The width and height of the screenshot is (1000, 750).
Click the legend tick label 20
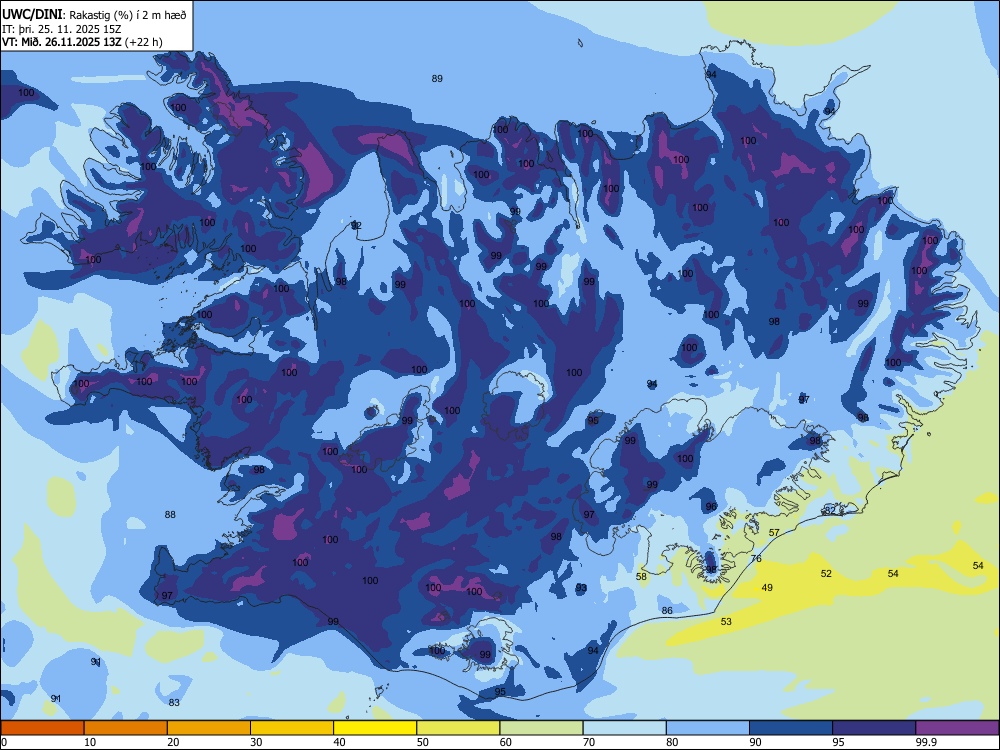(173, 742)
